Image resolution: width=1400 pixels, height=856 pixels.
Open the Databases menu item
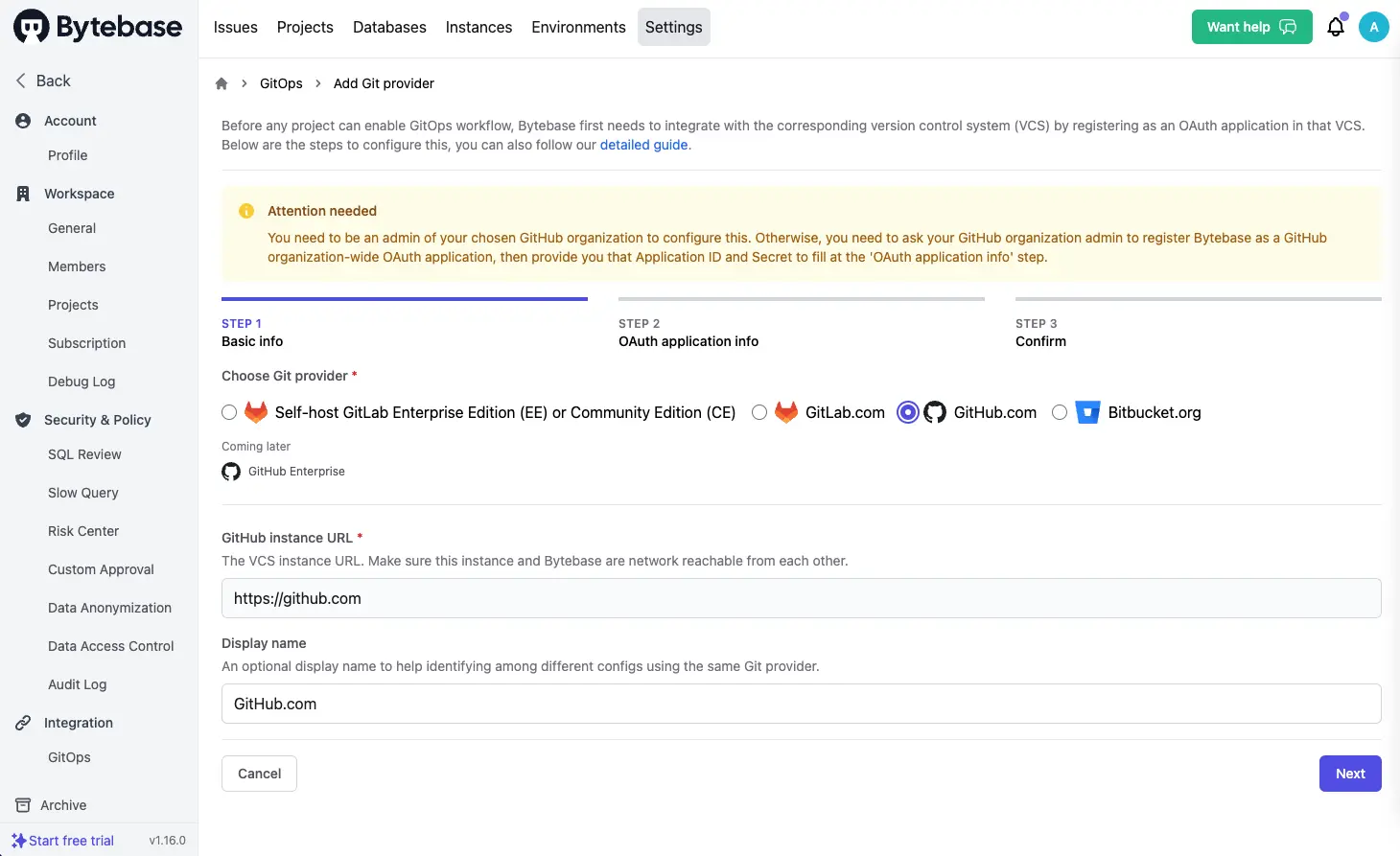(x=389, y=27)
